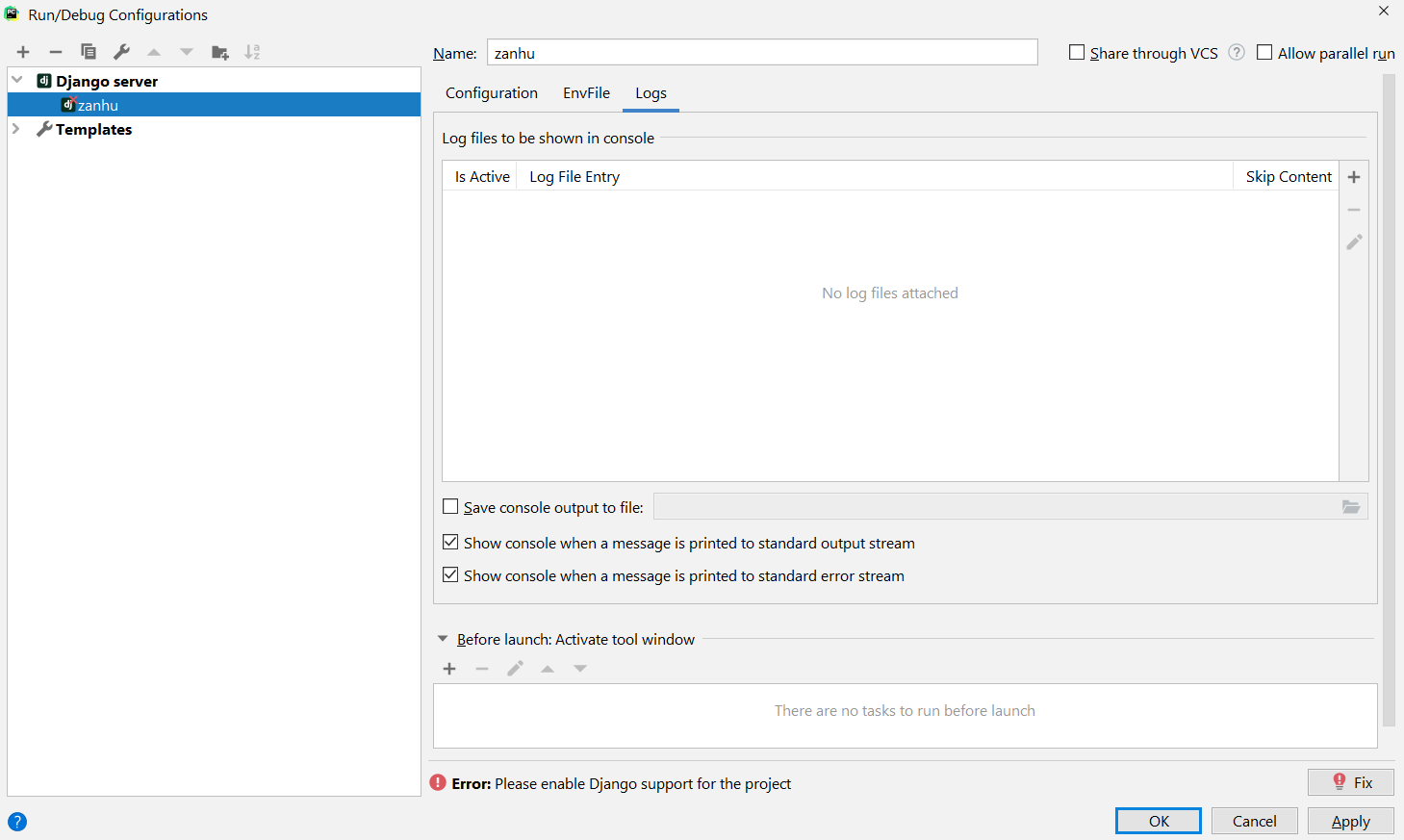Viewport: 1404px width, 840px height.
Task: Select the zanhu configuration
Action: 214,105
